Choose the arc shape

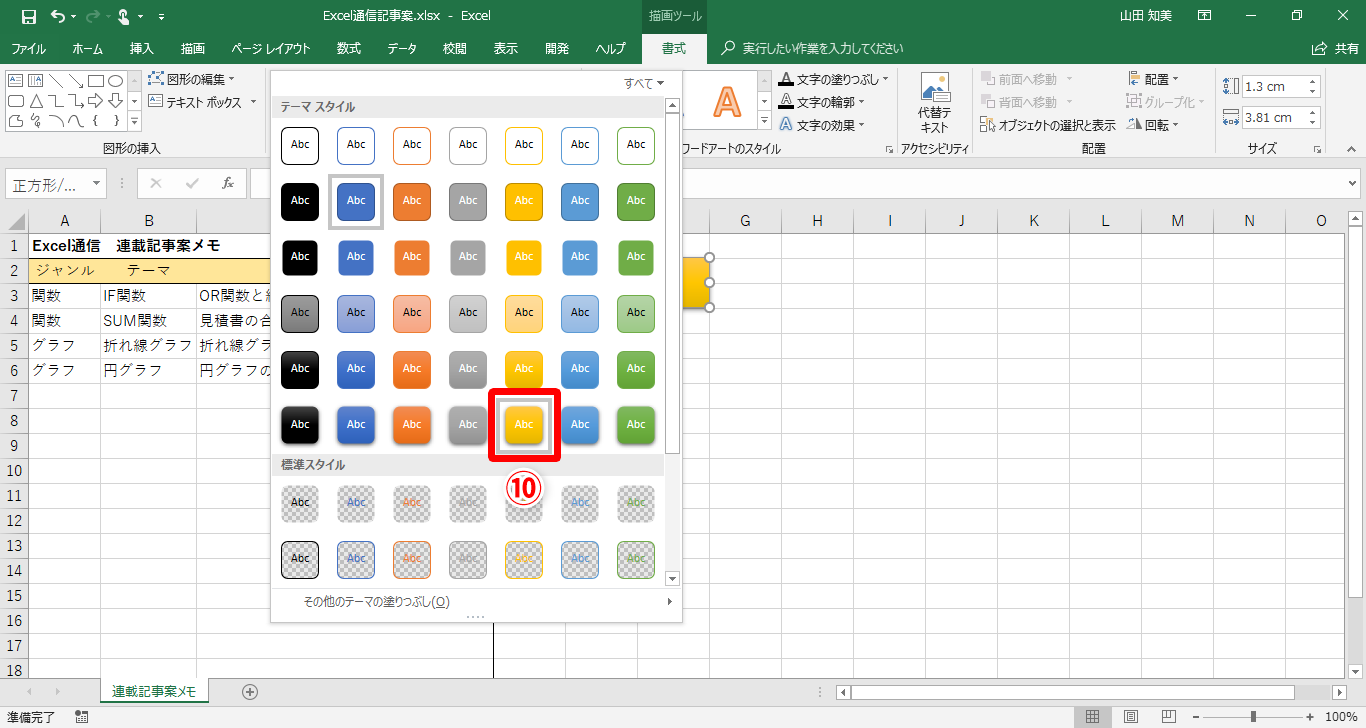pyautogui.click(x=55, y=121)
